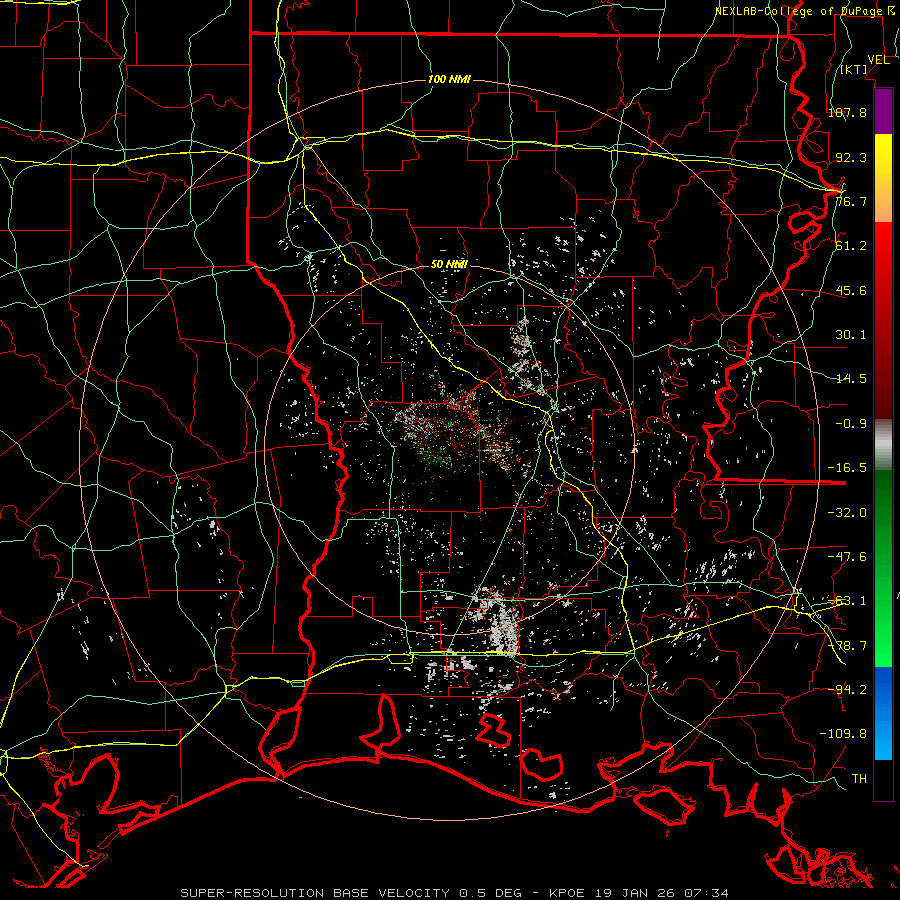The width and height of the screenshot is (900, 900).
Task: Click the 45.6 velocity scale value
Action: 851,290
